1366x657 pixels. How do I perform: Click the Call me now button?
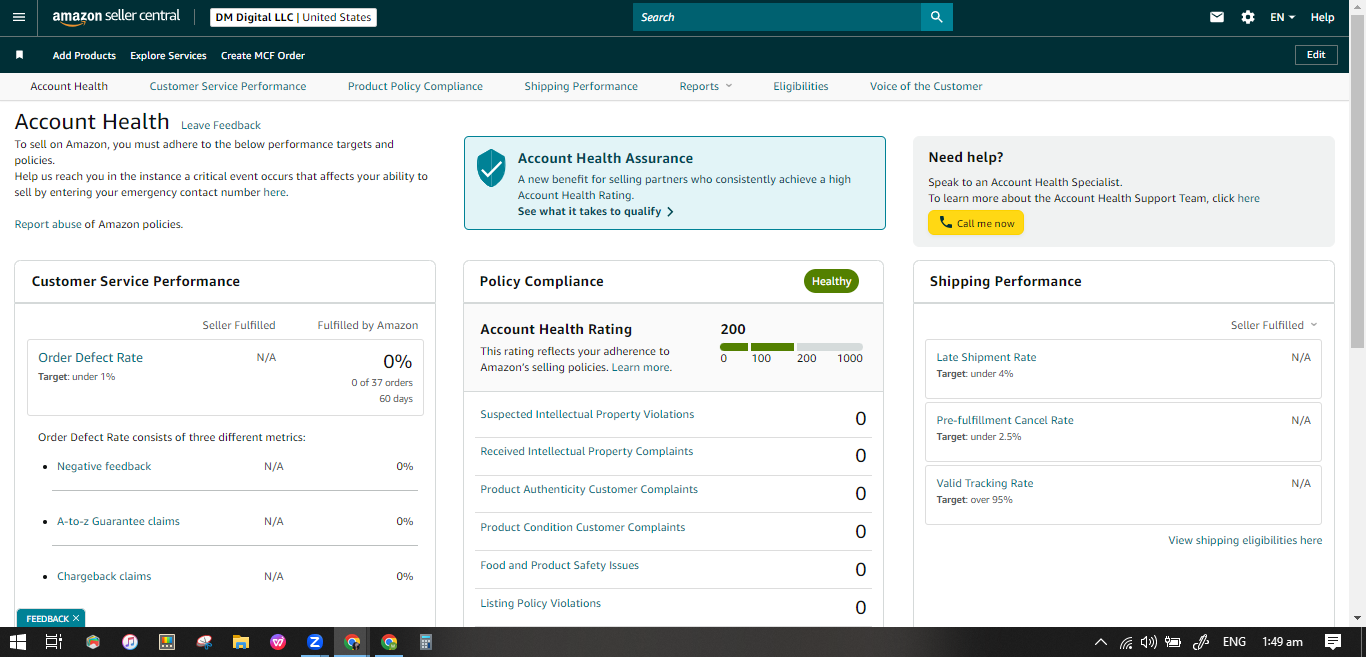[976, 223]
